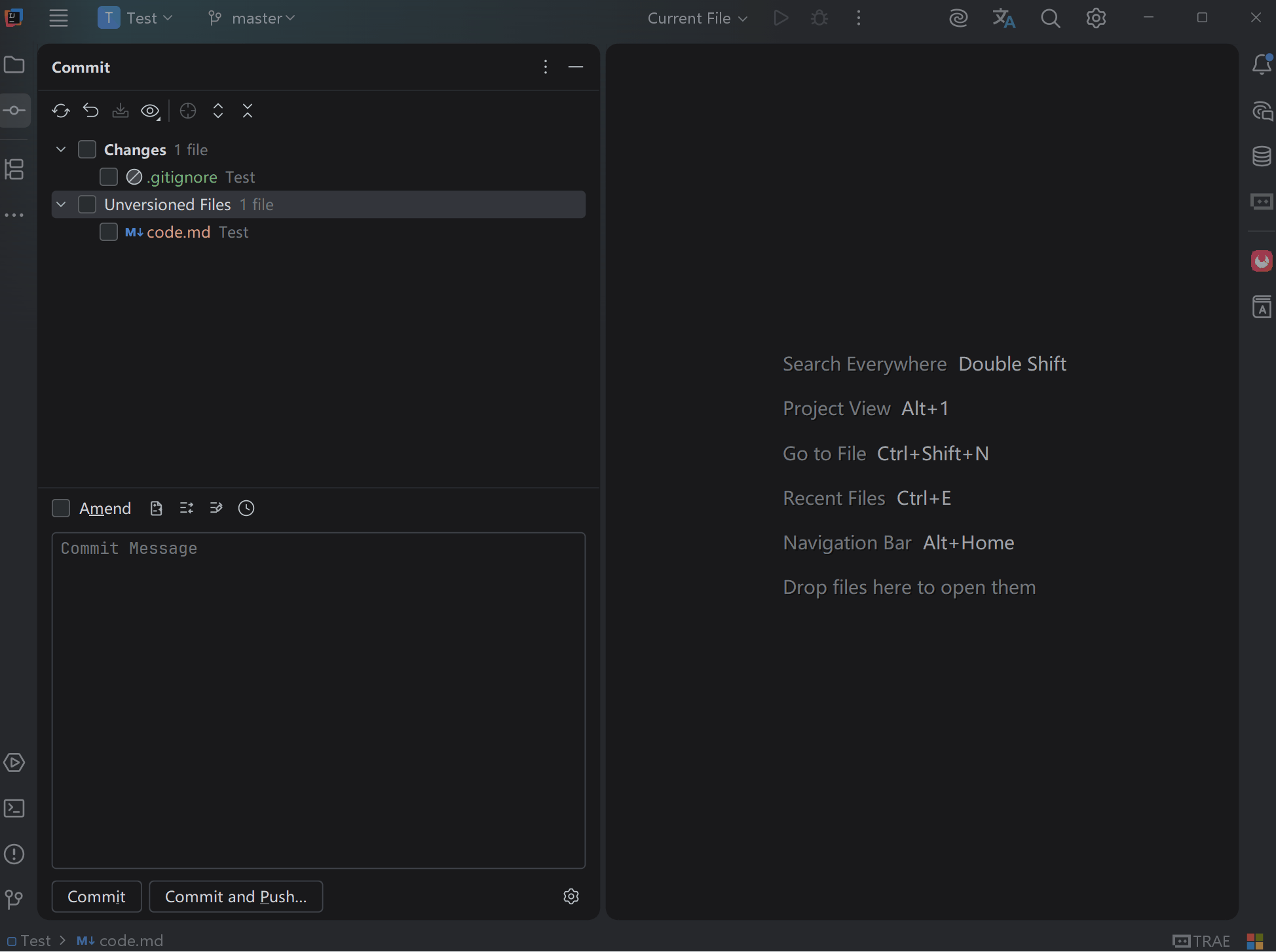Click the edit commit message icon
The width and height of the screenshot is (1276, 952).
216,508
